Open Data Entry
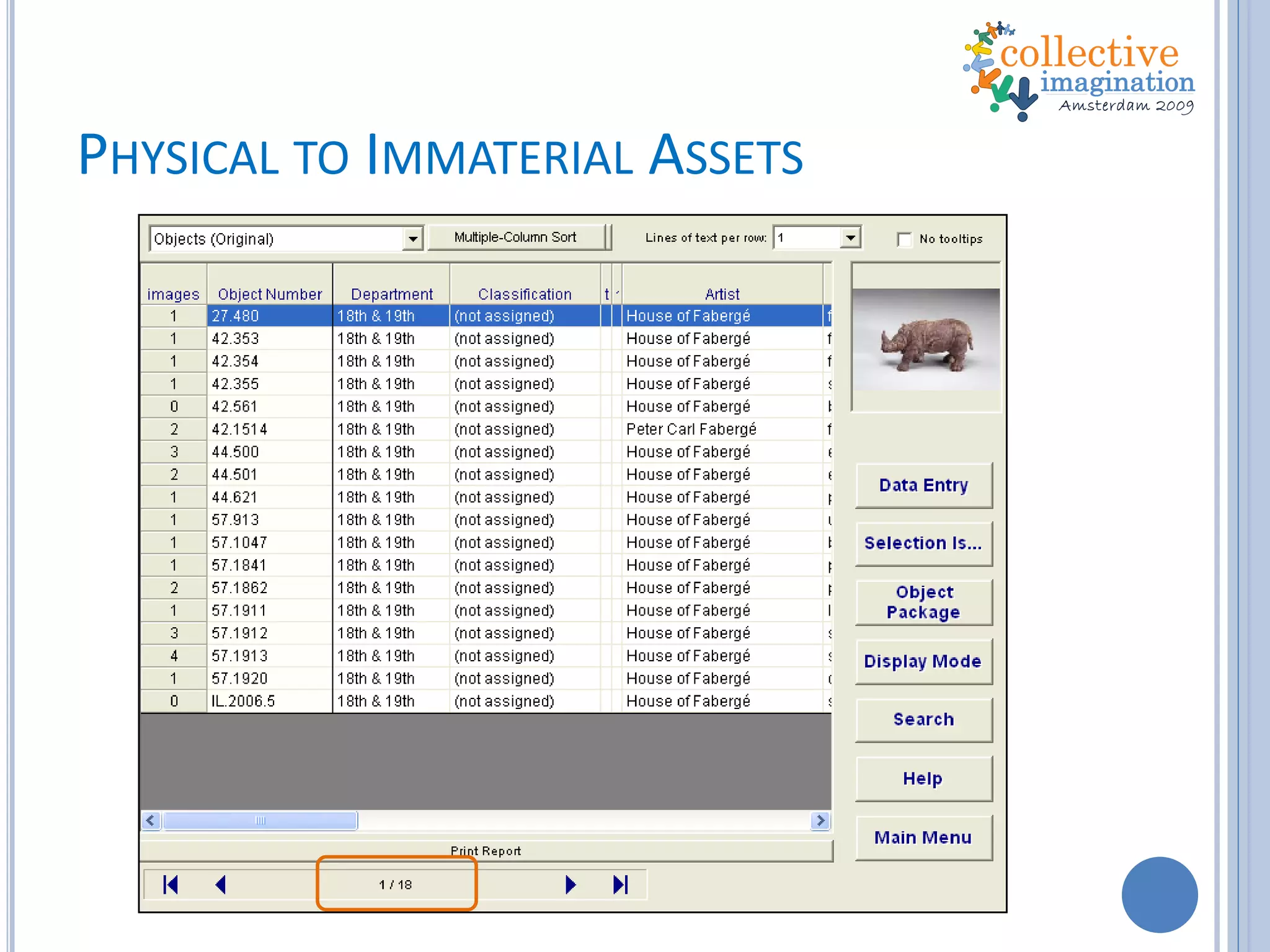 [923, 485]
